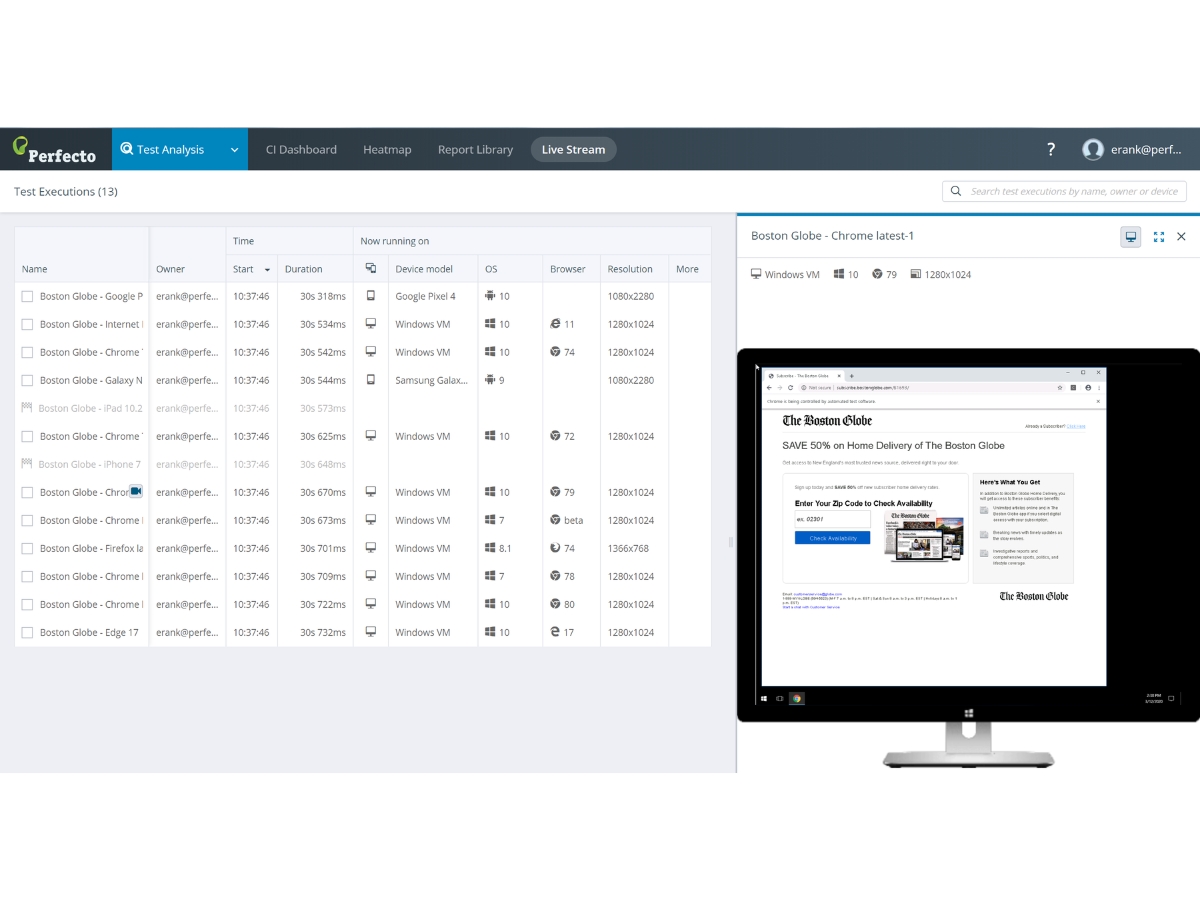Click the finish flag beside iPhone 7 row

tap(27, 464)
